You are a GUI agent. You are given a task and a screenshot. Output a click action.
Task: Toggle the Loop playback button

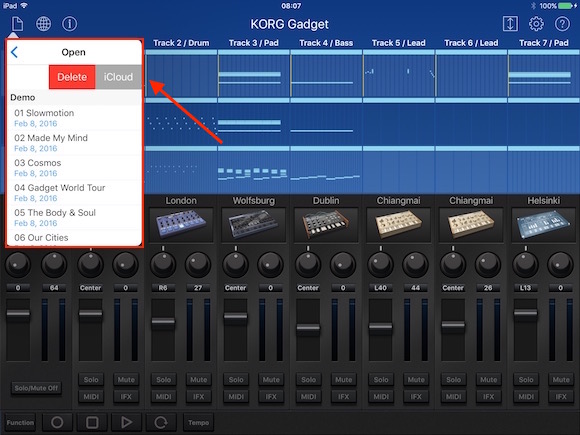click(161, 422)
